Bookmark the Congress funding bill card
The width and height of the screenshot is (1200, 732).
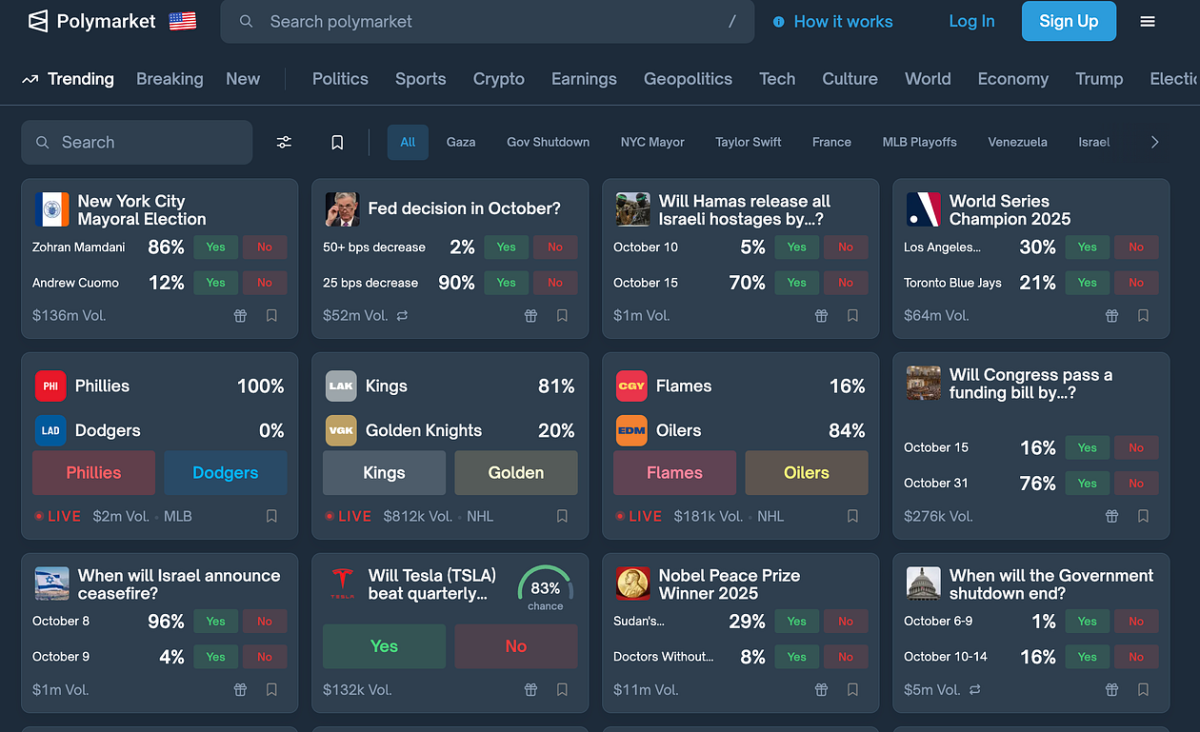(x=1143, y=516)
